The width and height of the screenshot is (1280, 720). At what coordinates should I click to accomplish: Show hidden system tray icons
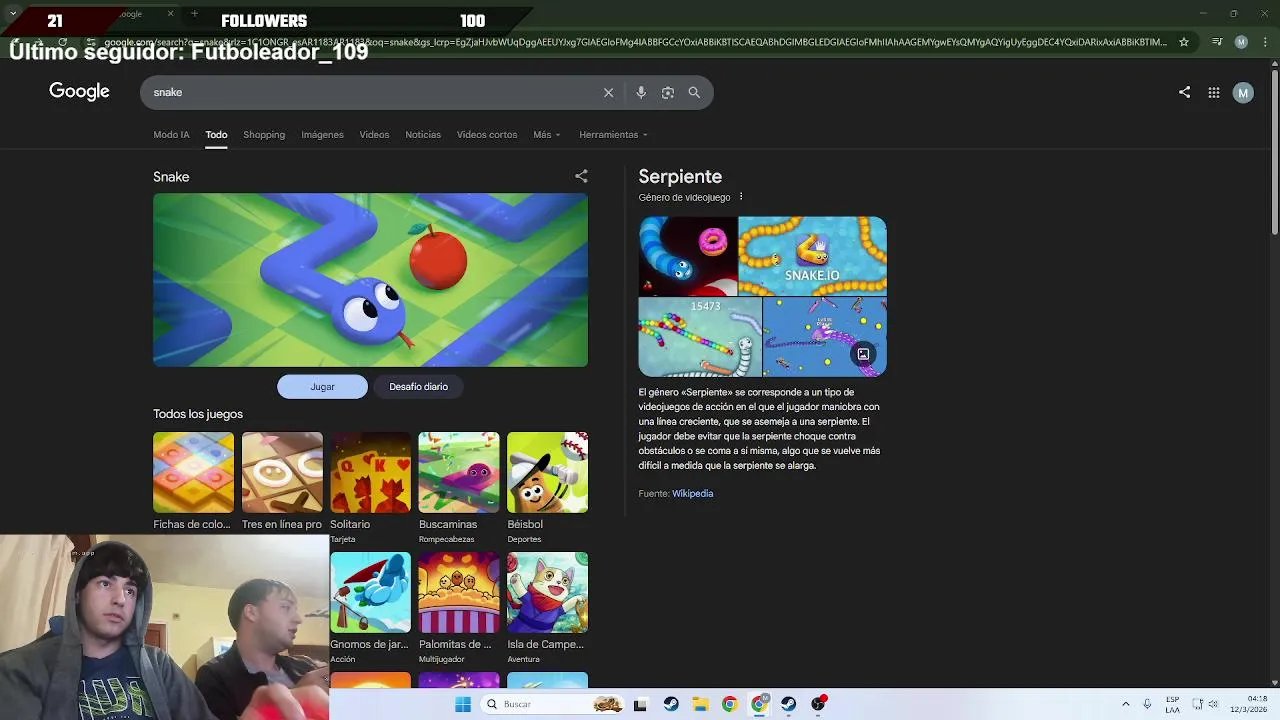[1125, 704]
